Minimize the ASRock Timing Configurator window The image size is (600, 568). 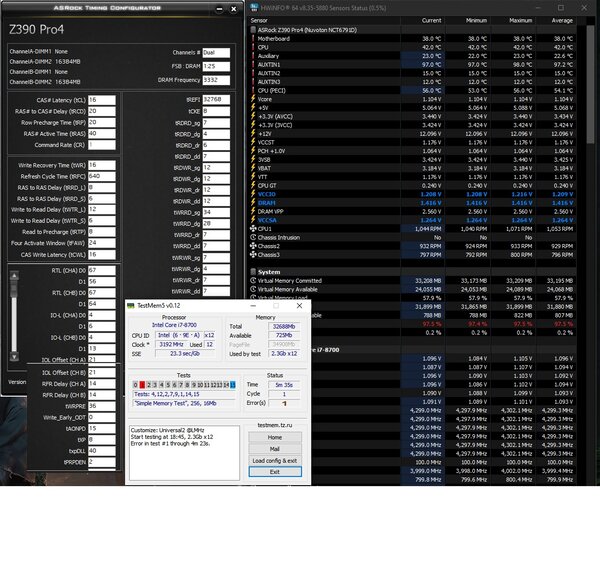pyautogui.click(x=219, y=9)
